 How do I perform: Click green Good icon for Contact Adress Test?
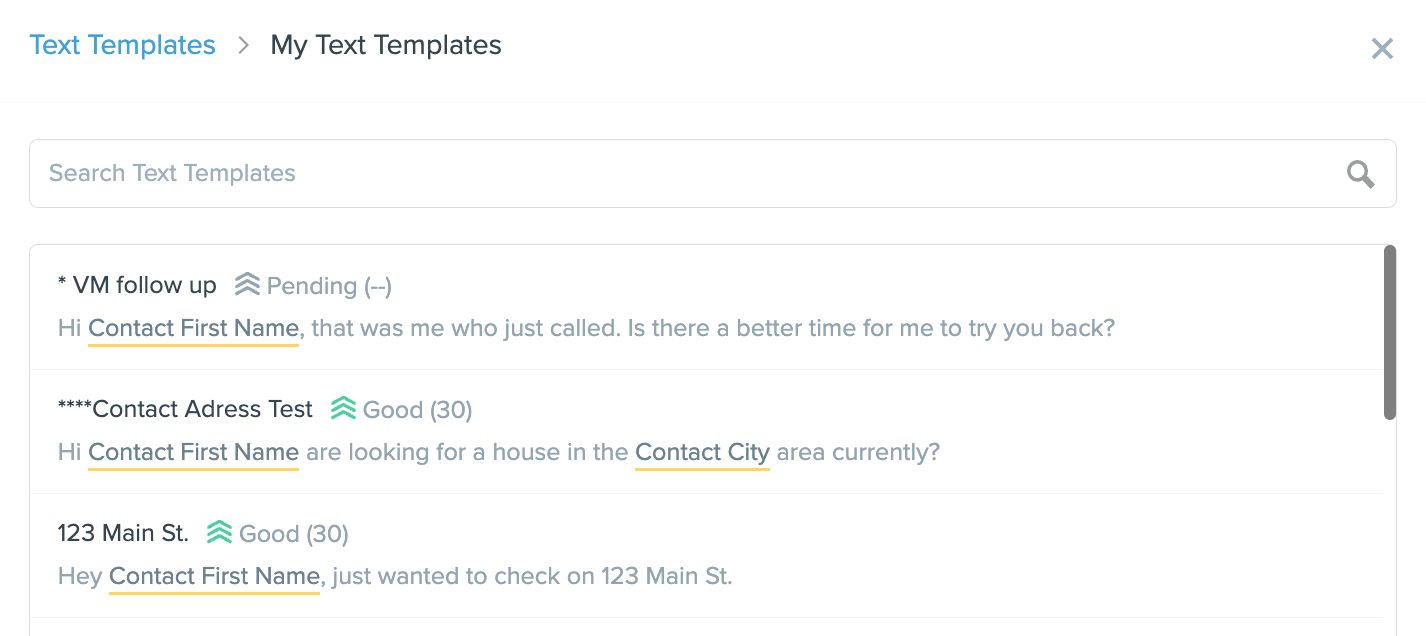click(x=343, y=408)
